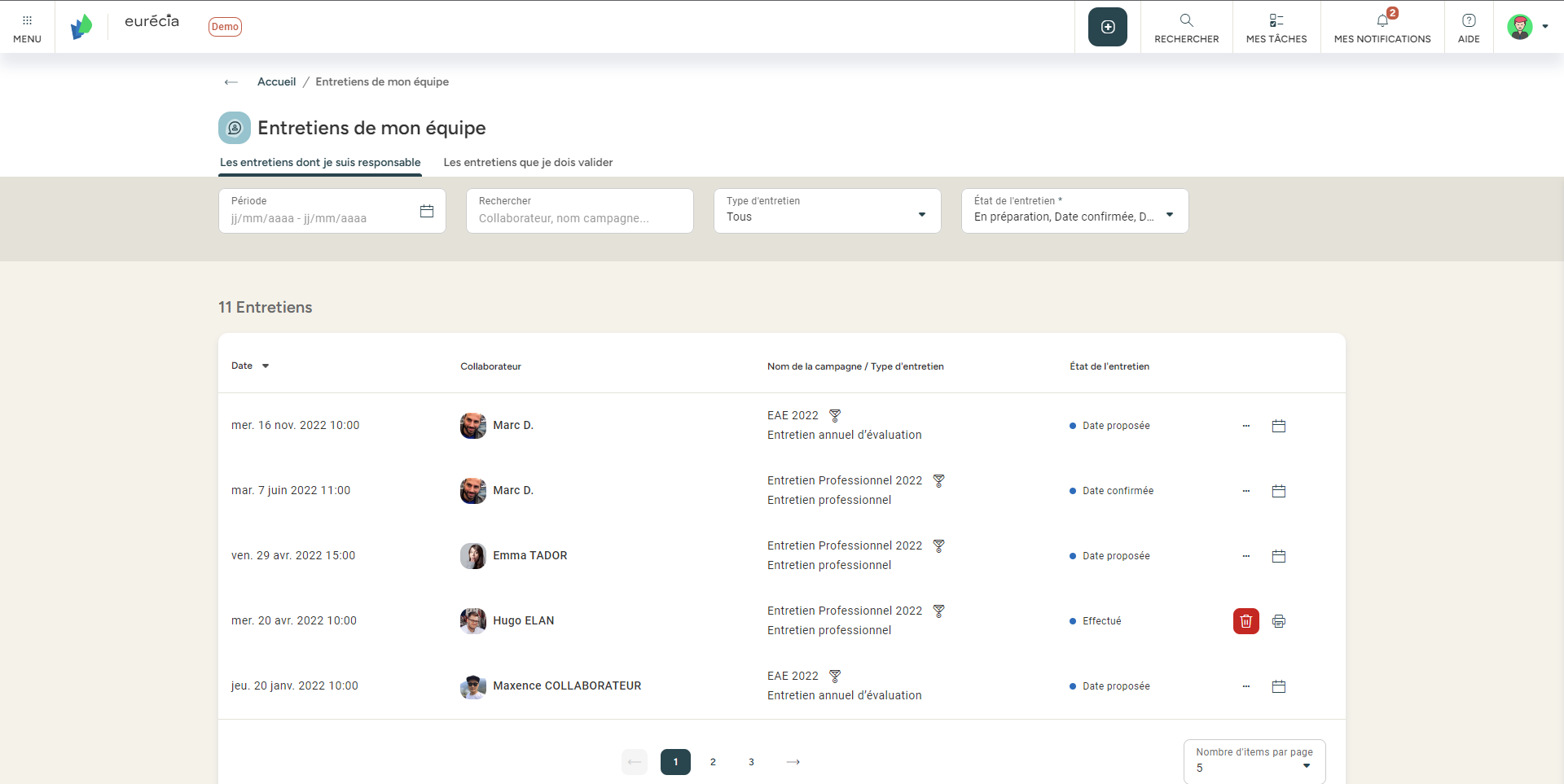
Task: Go to page 2 of results
Action: coord(713,762)
